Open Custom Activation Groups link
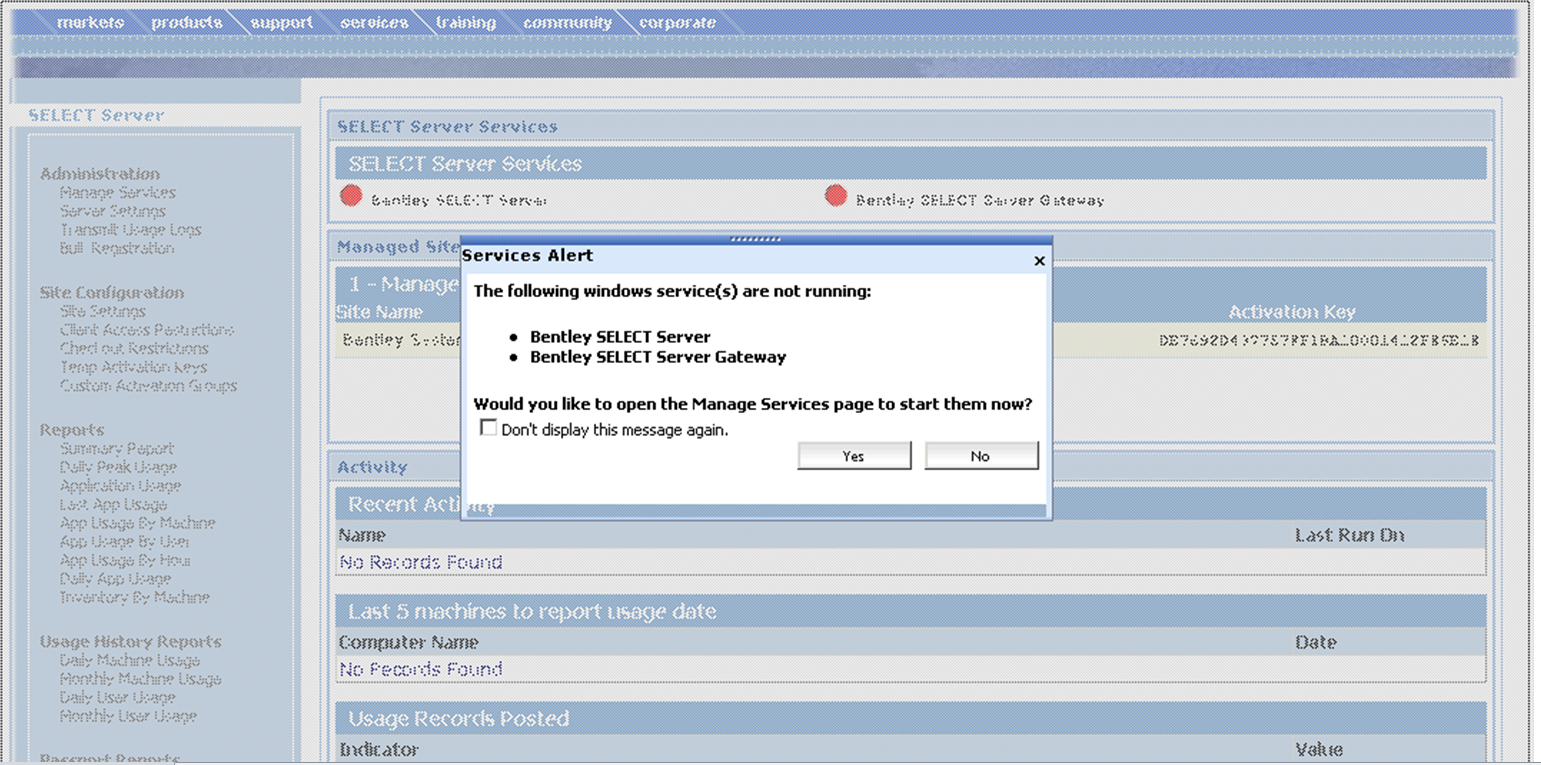1541x765 pixels. pos(148,385)
